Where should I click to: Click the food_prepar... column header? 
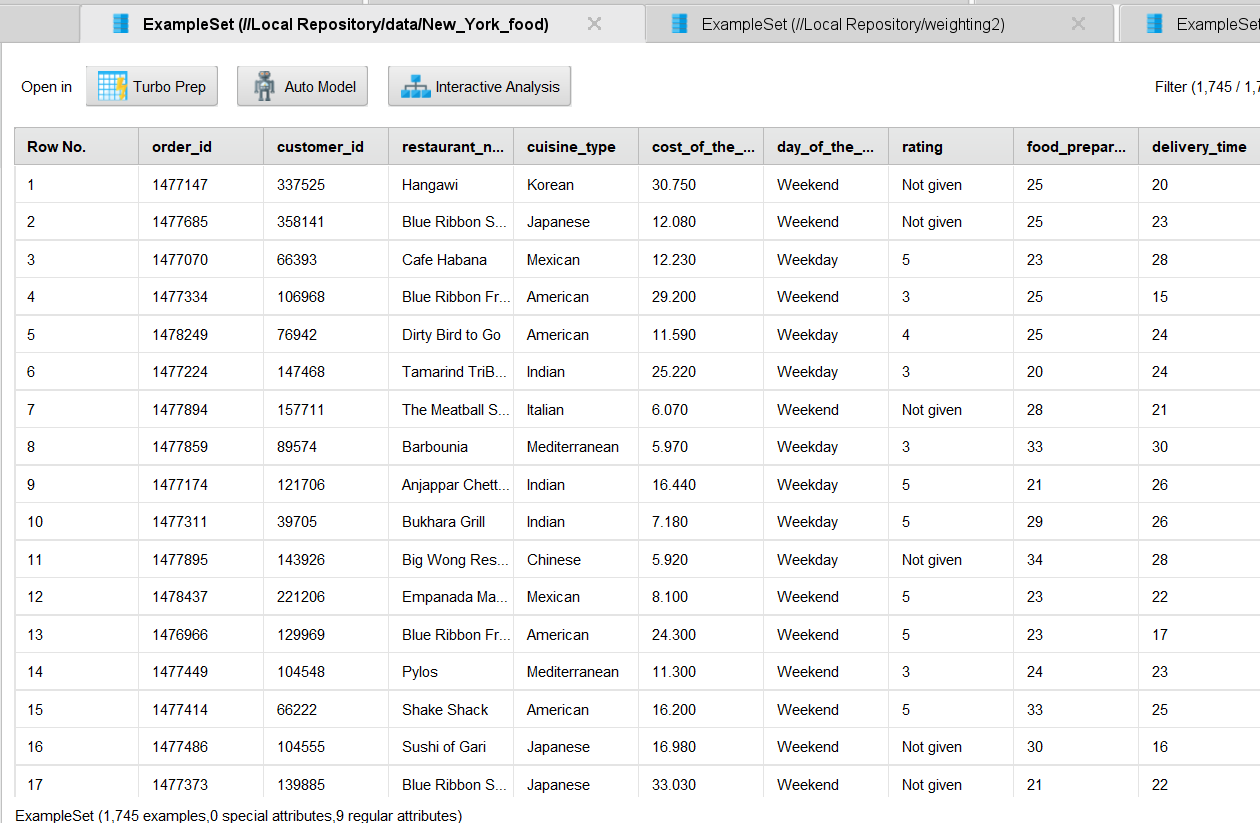point(1076,147)
